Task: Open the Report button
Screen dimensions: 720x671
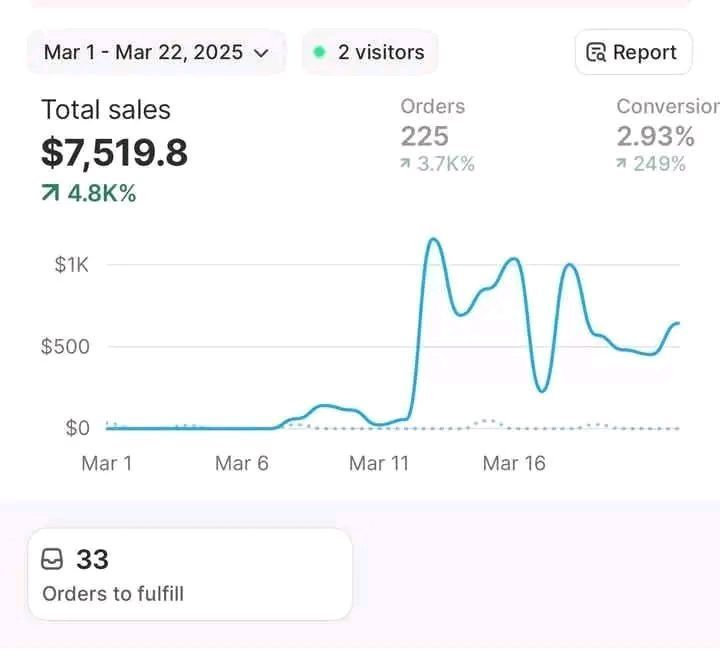Action: point(633,52)
